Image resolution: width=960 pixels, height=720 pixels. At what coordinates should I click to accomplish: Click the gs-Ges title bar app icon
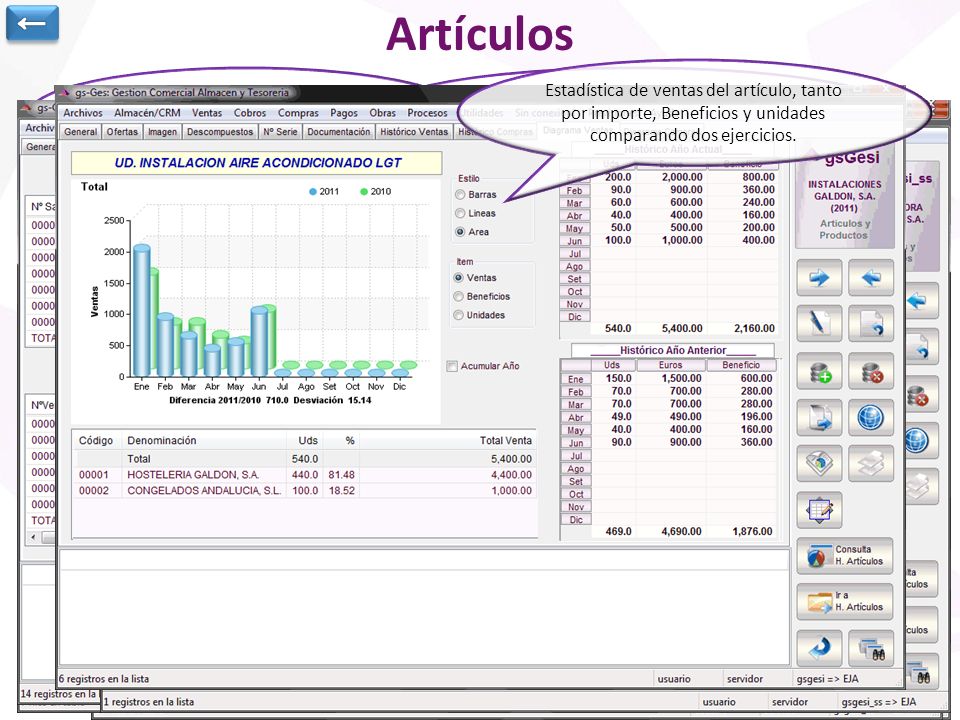[x=66, y=92]
